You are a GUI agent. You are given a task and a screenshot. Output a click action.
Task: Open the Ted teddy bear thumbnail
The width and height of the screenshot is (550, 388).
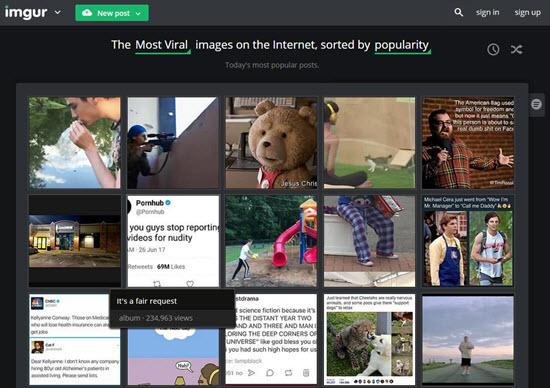pos(271,143)
